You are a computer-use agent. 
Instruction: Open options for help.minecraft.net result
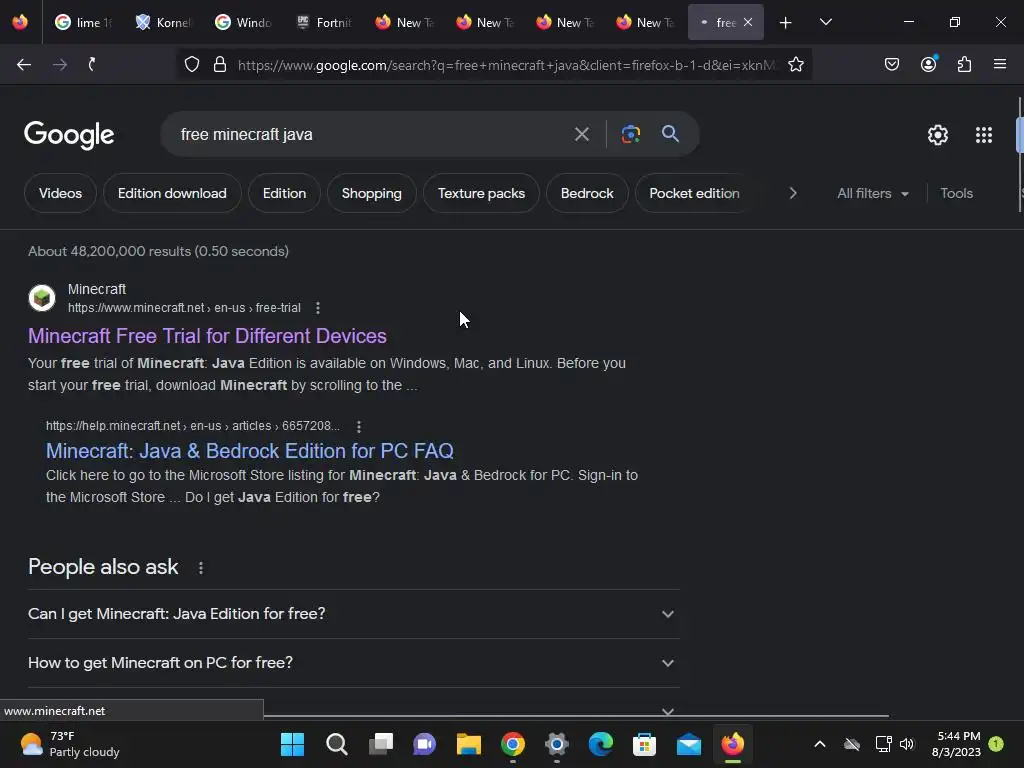coord(359,426)
